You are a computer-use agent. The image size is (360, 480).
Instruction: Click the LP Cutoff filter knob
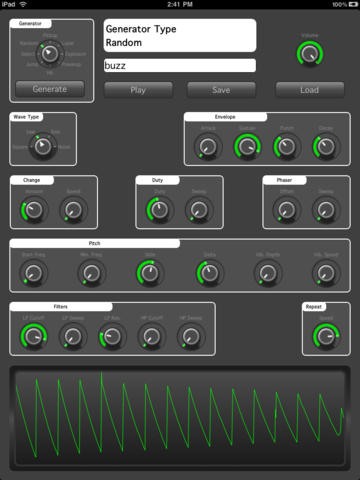34,336
